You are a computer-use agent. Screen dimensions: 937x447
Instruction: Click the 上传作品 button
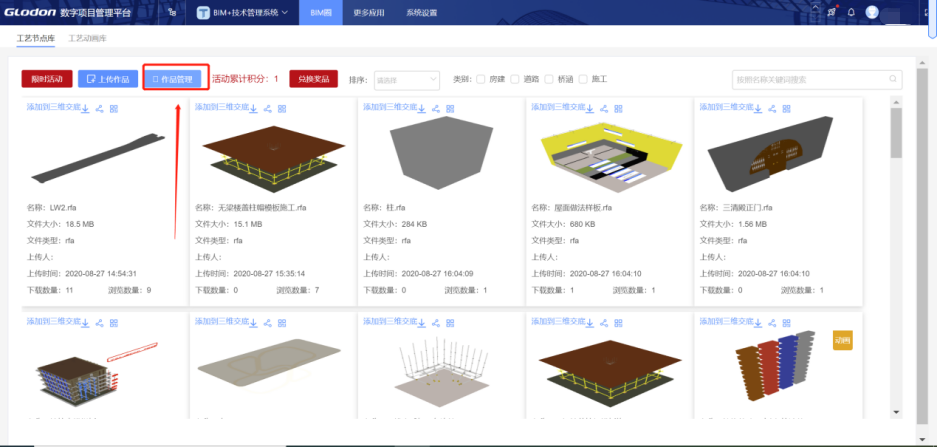click(x=108, y=79)
